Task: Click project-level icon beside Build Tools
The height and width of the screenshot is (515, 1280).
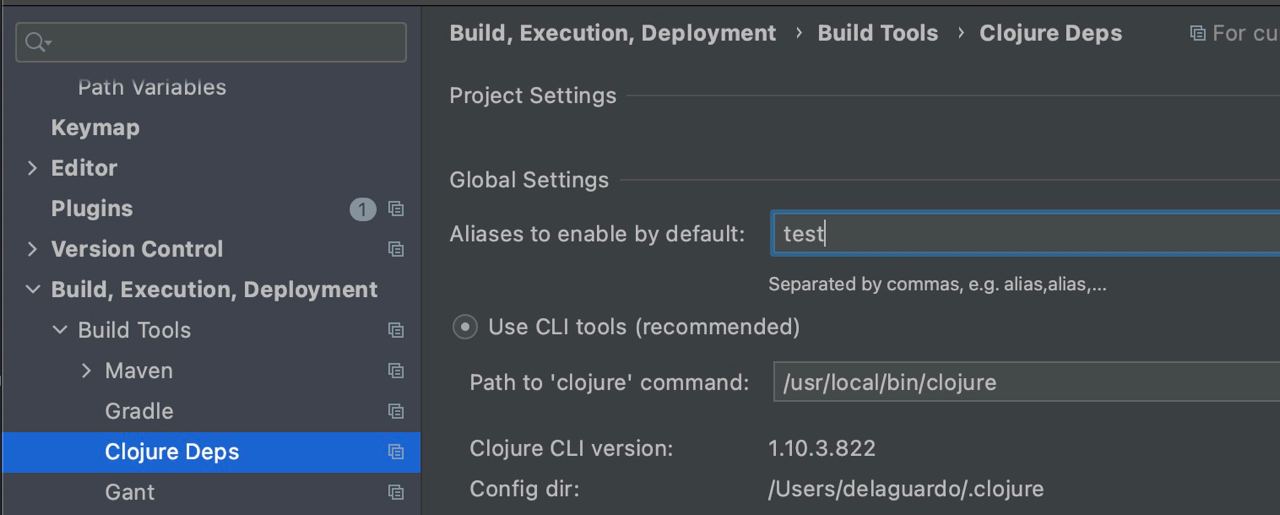Action: pyautogui.click(x=396, y=330)
